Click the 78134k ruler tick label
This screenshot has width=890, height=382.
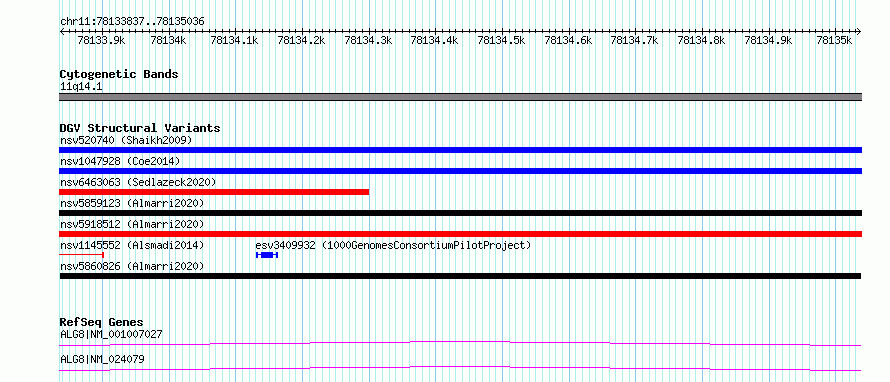168,40
